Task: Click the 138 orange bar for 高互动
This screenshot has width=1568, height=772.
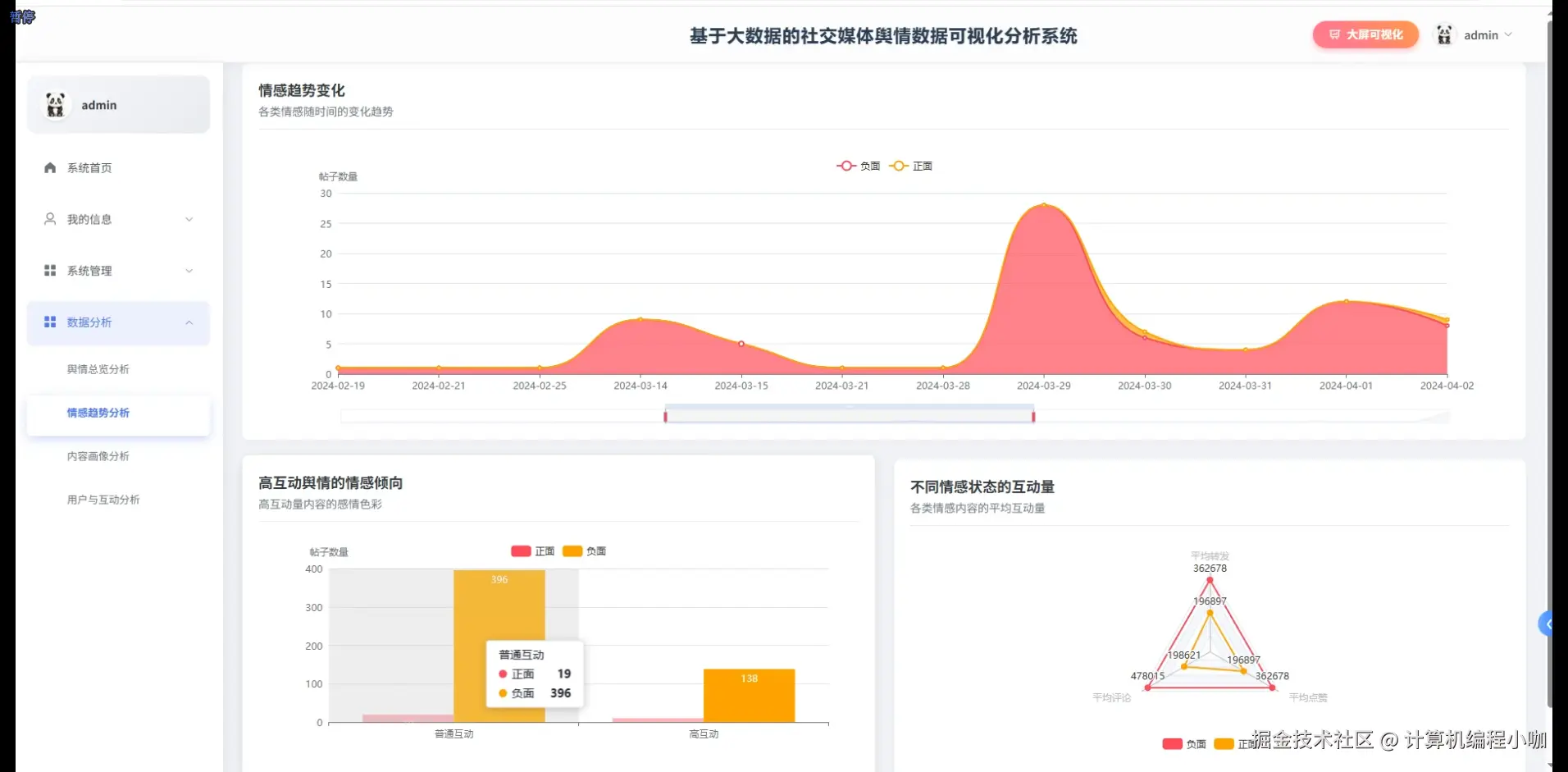Action: pyautogui.click(x=750, y=696)
